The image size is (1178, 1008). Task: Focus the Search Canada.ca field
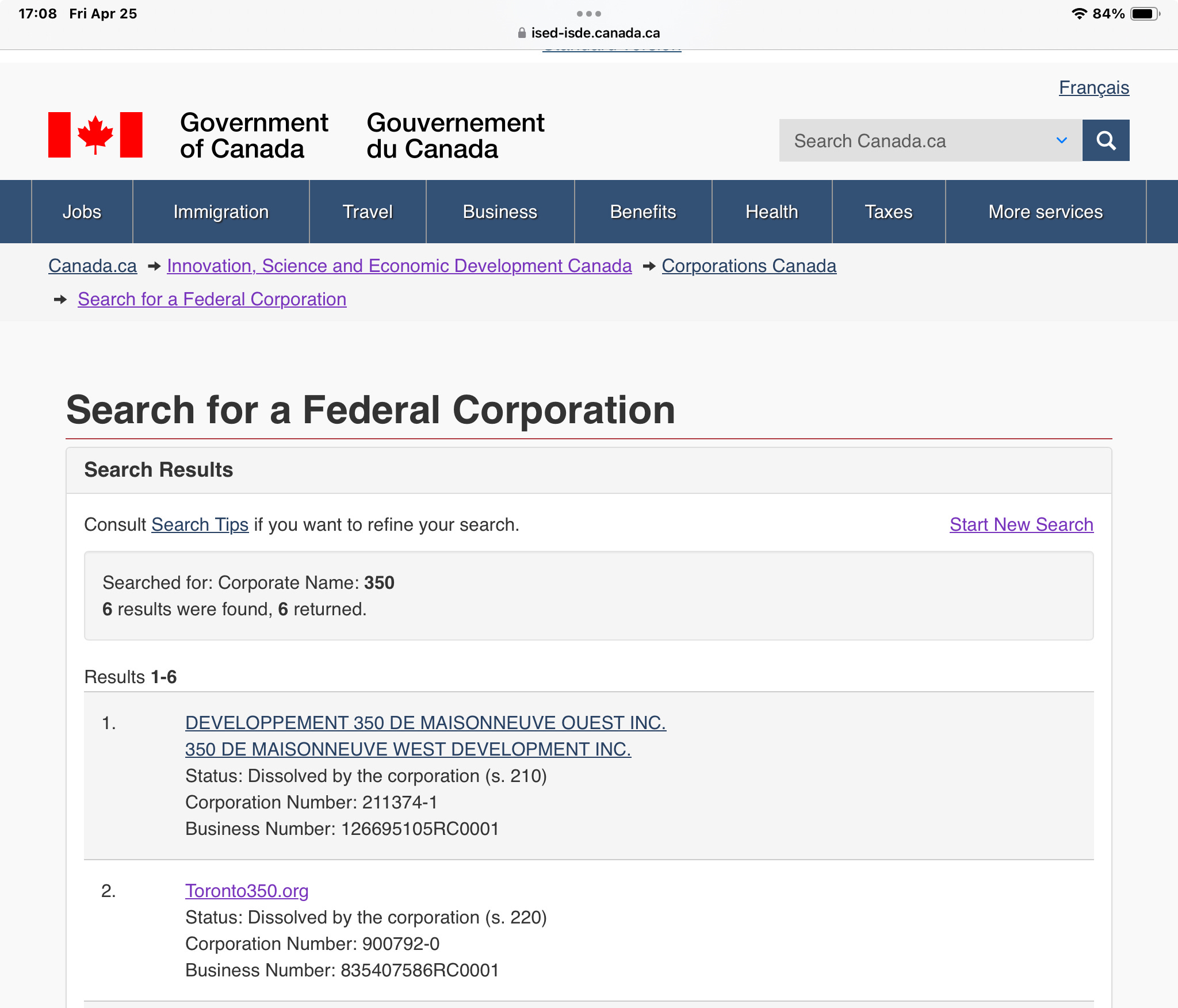click(x=930, y=140)
